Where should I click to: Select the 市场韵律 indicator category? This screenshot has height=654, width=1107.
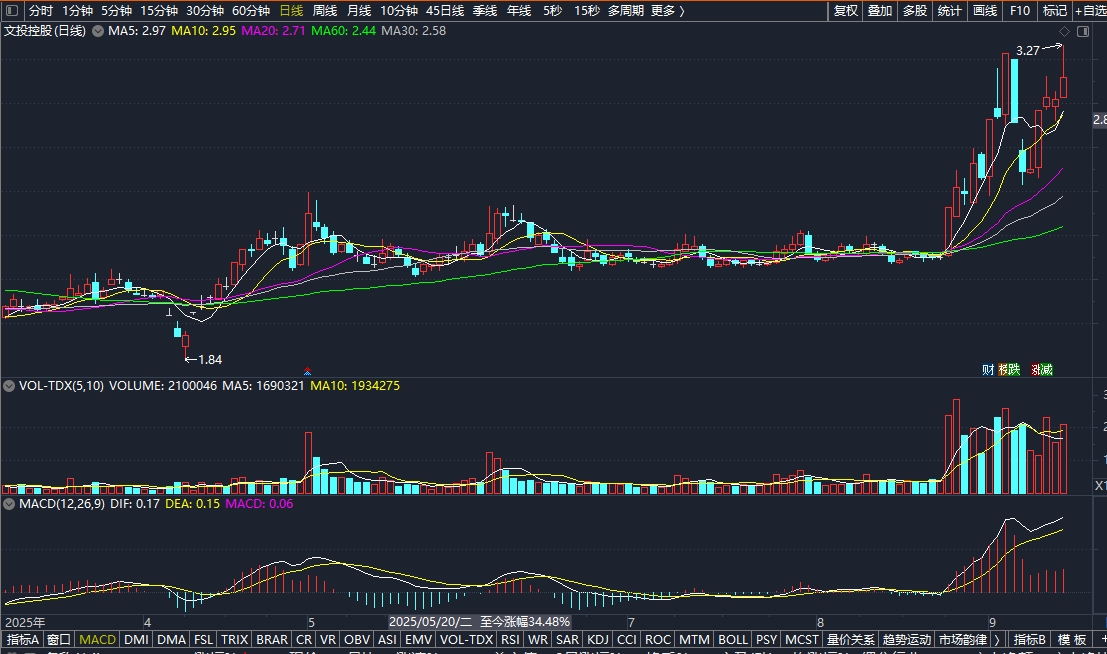click(963, 639)
